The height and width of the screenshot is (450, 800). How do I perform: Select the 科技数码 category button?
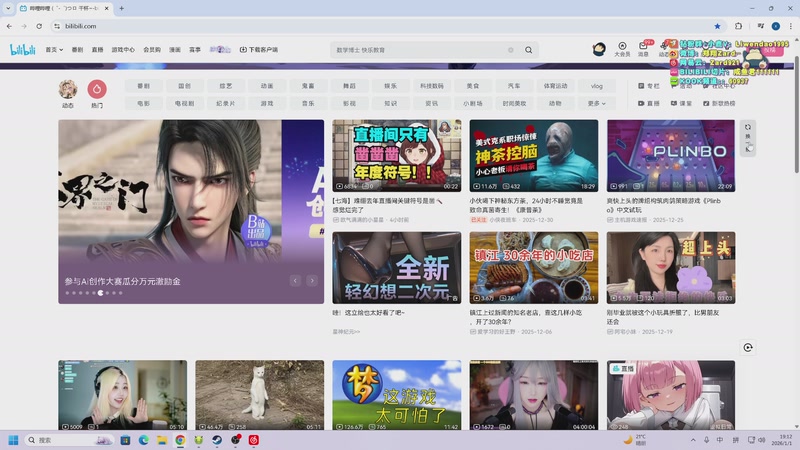pyautogui.click(x=432, y=86)
